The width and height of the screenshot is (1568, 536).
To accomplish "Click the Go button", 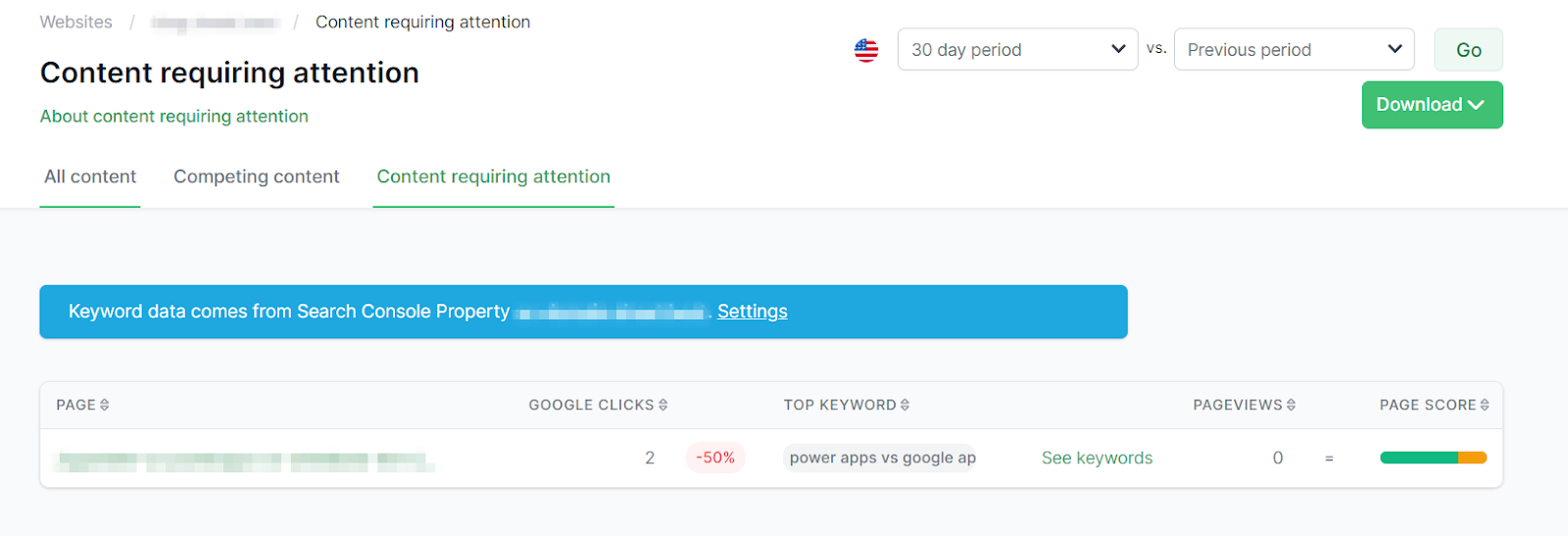I will tap(1468, 50).
